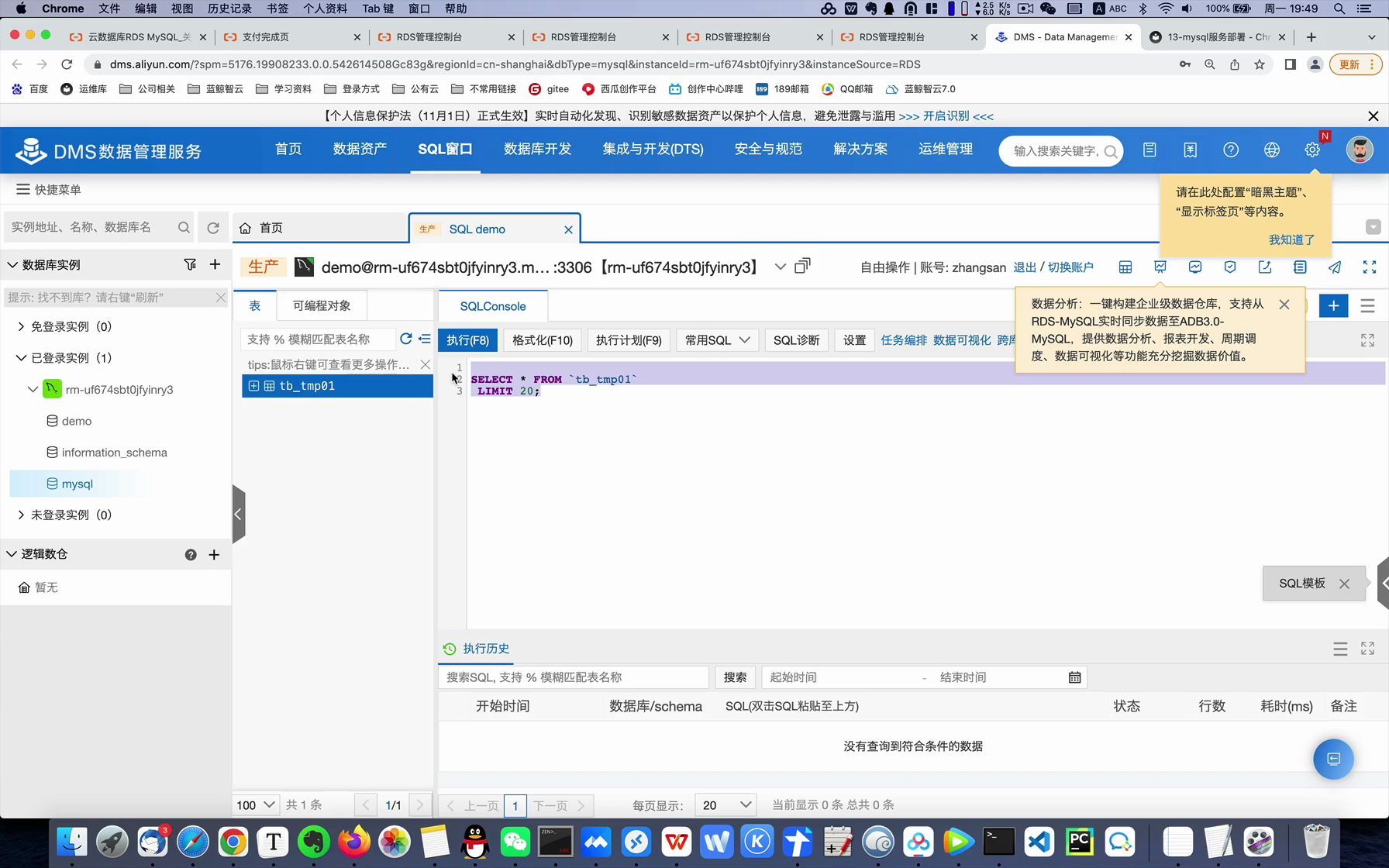Add a new SQLConsole tab with blue plus
Viewport: 1389px width, 868px height.
[1333, 306]
